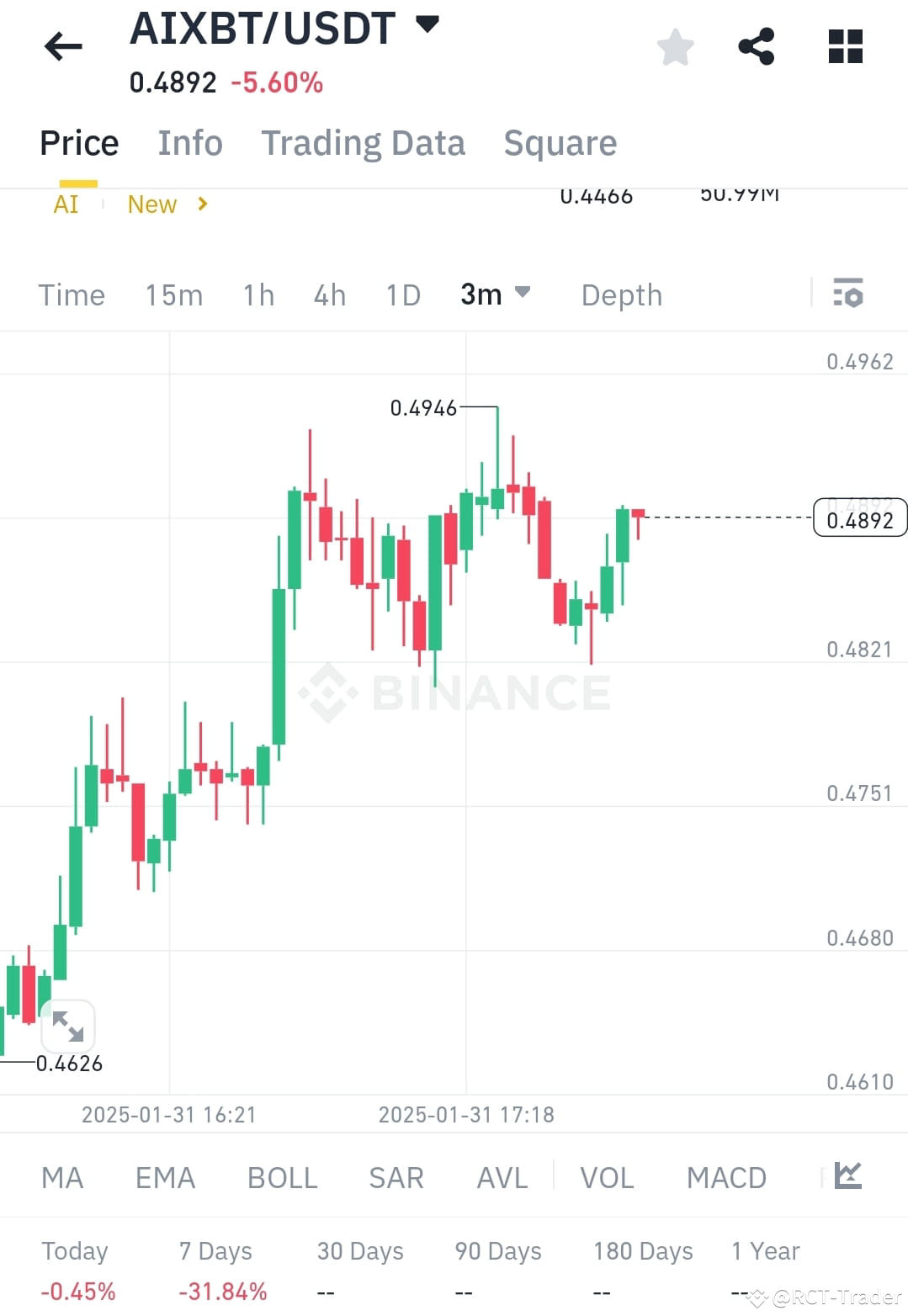This screenshot has width=908, height=1316.
Task: Open the Square tab
Action: [x=560, y=143]
